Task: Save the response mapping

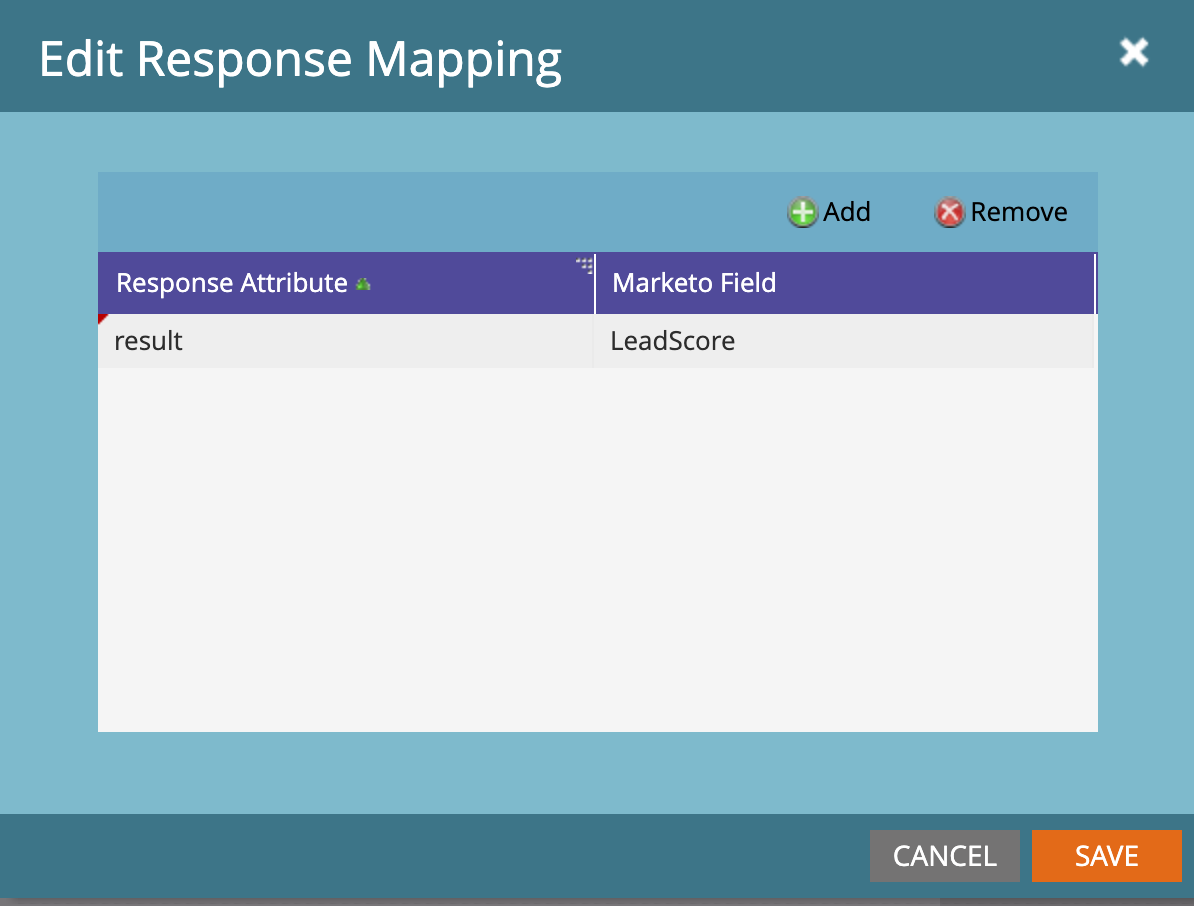Action: (1106, 856)
